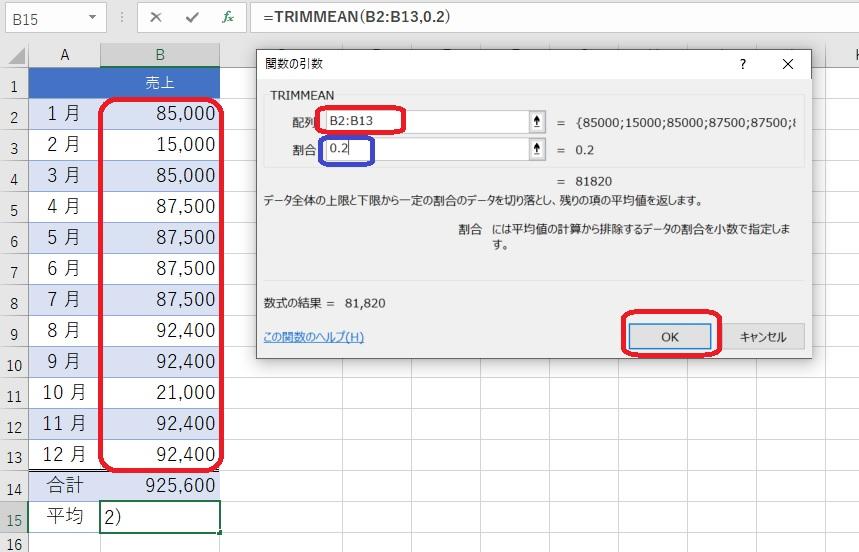Select cell with 8 月

pos(65,331)
